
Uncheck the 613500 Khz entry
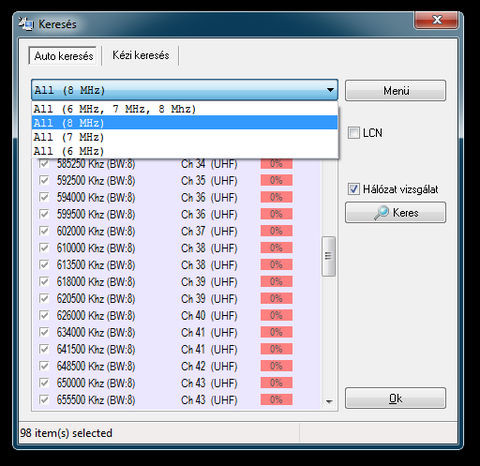click(44, 265)
